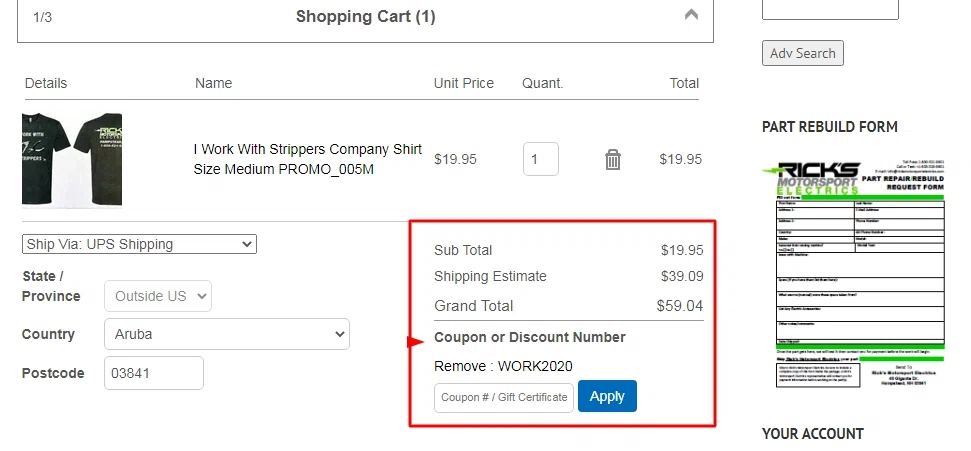Click the YOUR ACCOUNT sidebar heading
971x451 pixels.
pyautogui.click(x=812, y=434)
